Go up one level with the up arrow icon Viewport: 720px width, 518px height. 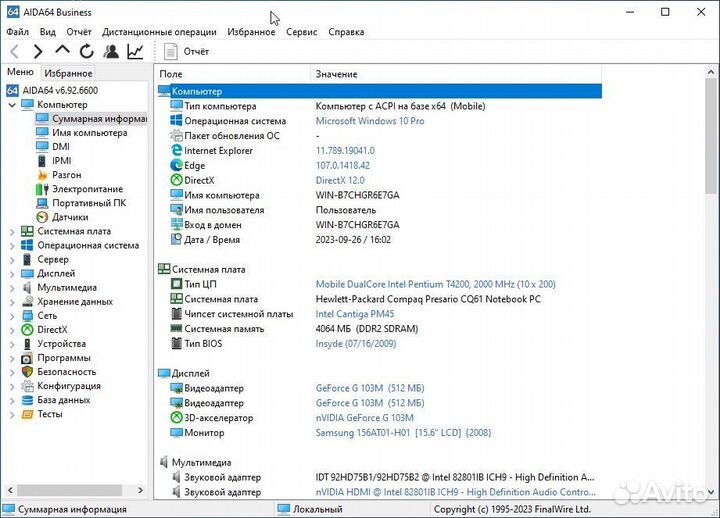62,51
